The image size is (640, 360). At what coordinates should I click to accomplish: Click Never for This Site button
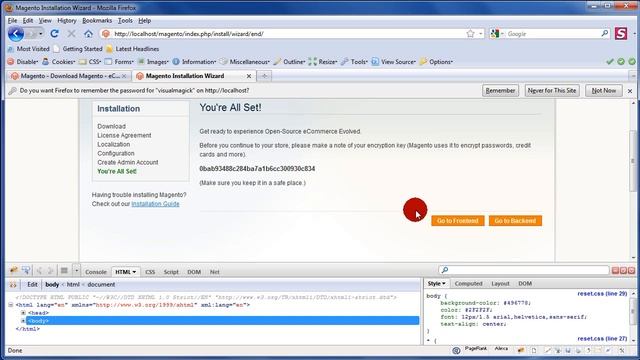tap(551, 91)
